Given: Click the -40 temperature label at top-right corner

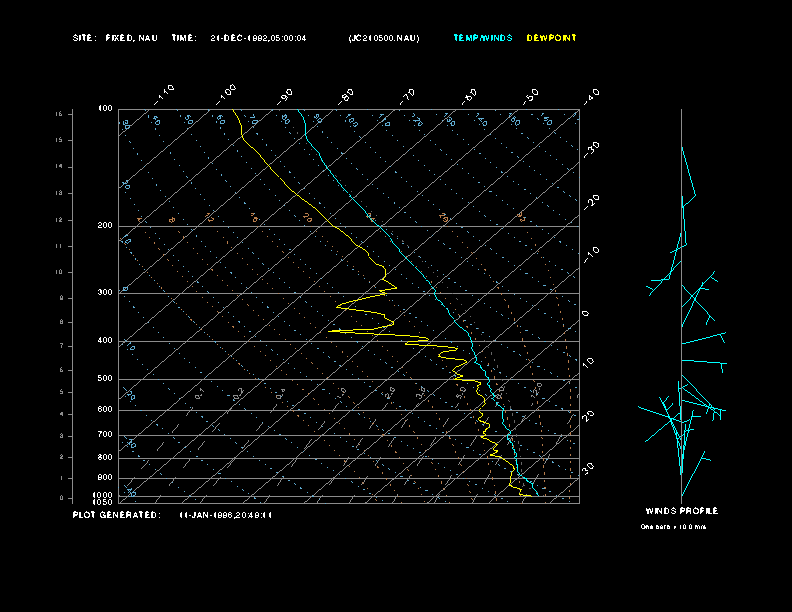Looking at the screenshot, I should point(591,96).
